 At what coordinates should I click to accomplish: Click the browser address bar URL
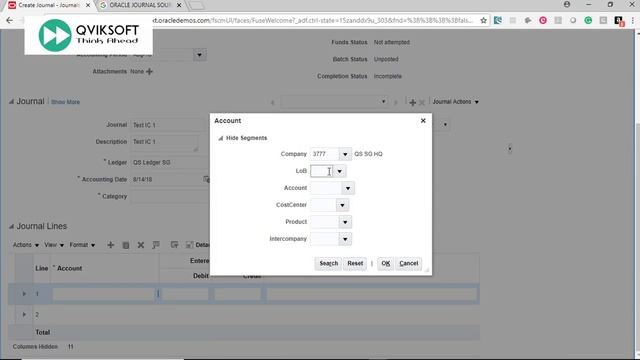313,20
